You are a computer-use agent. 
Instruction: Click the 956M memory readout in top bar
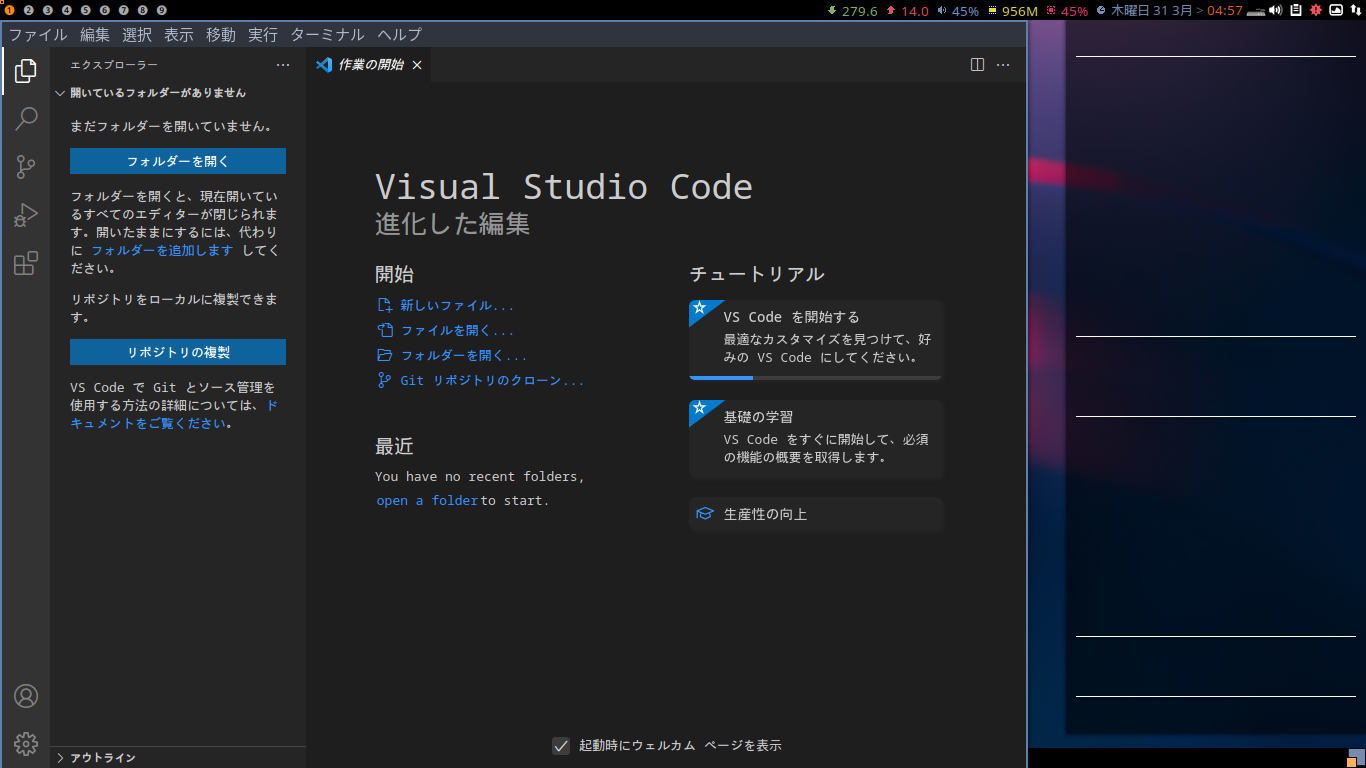click(1020, 11)
